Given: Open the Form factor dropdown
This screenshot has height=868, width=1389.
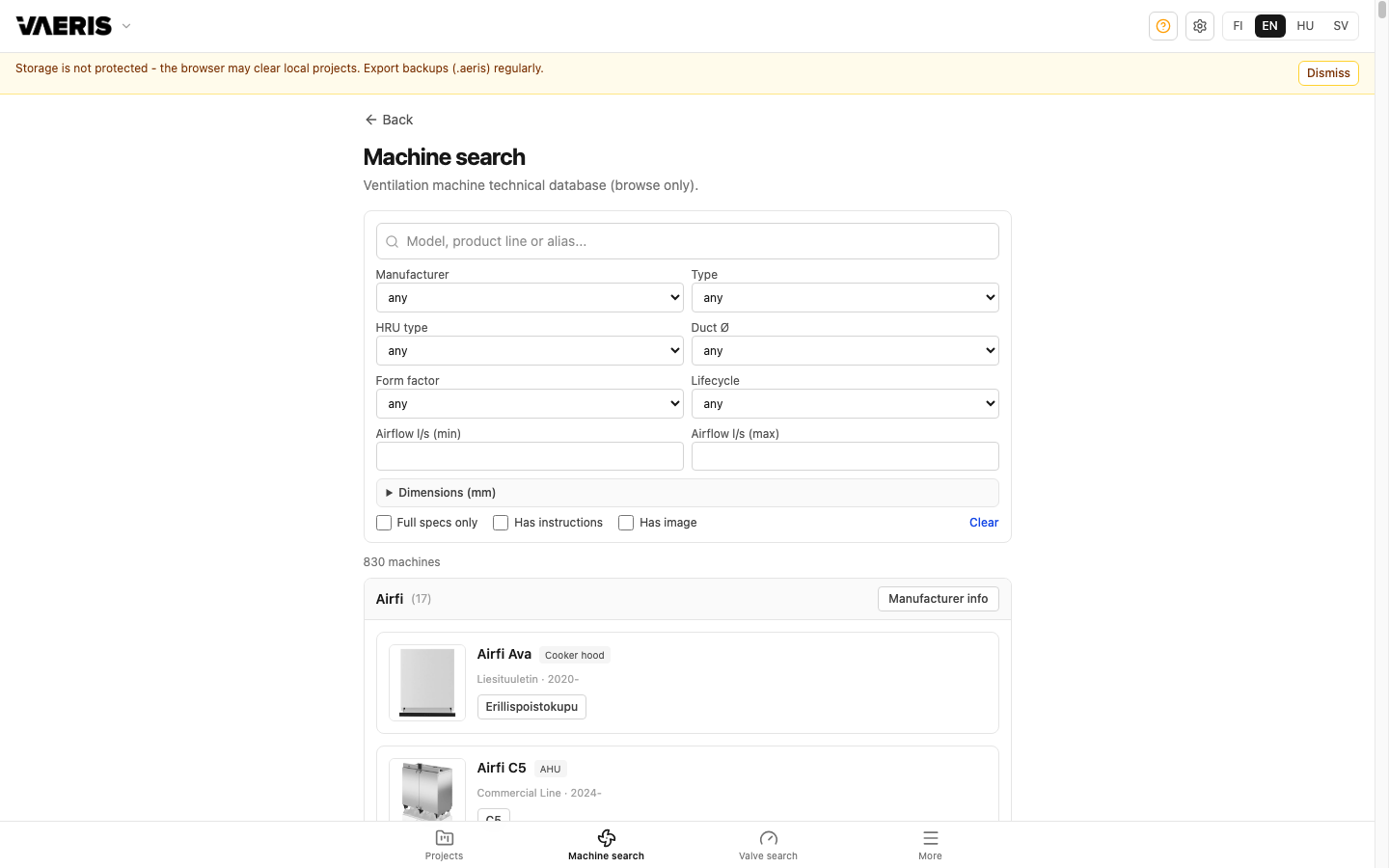Looking at the screenshot, I should (x=530, y=403).
